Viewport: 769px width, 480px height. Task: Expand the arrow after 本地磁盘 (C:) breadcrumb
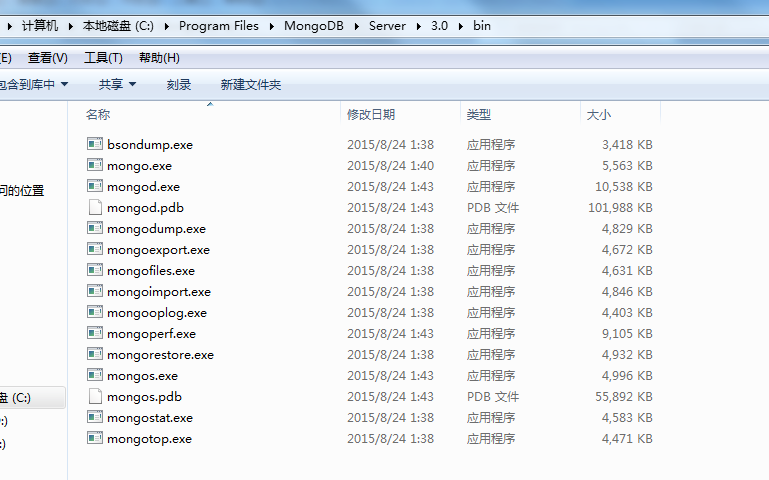click(167, 26)
